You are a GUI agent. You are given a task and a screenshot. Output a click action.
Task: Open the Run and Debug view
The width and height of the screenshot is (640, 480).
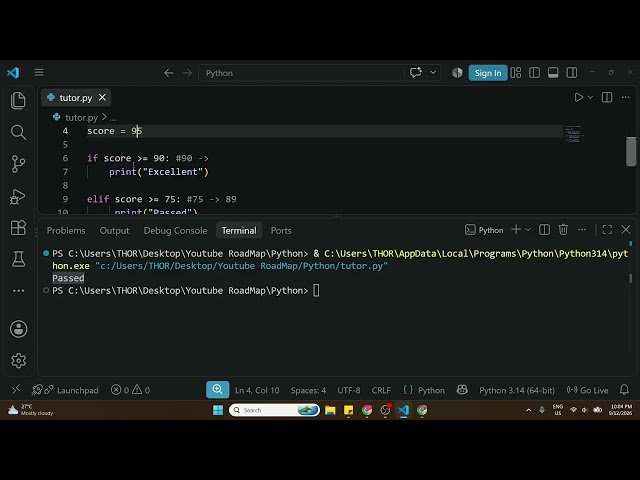coord(18,196)
